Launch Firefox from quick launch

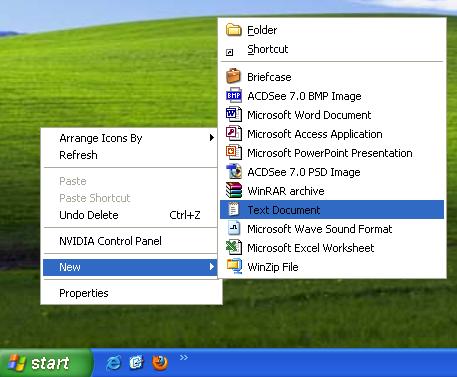(x=160, y=363)
